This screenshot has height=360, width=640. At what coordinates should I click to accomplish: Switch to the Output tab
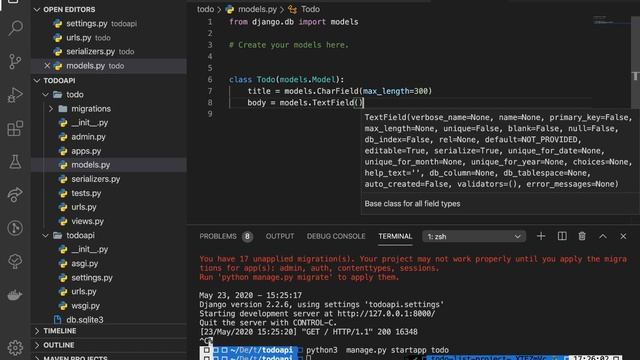(280, 236)
